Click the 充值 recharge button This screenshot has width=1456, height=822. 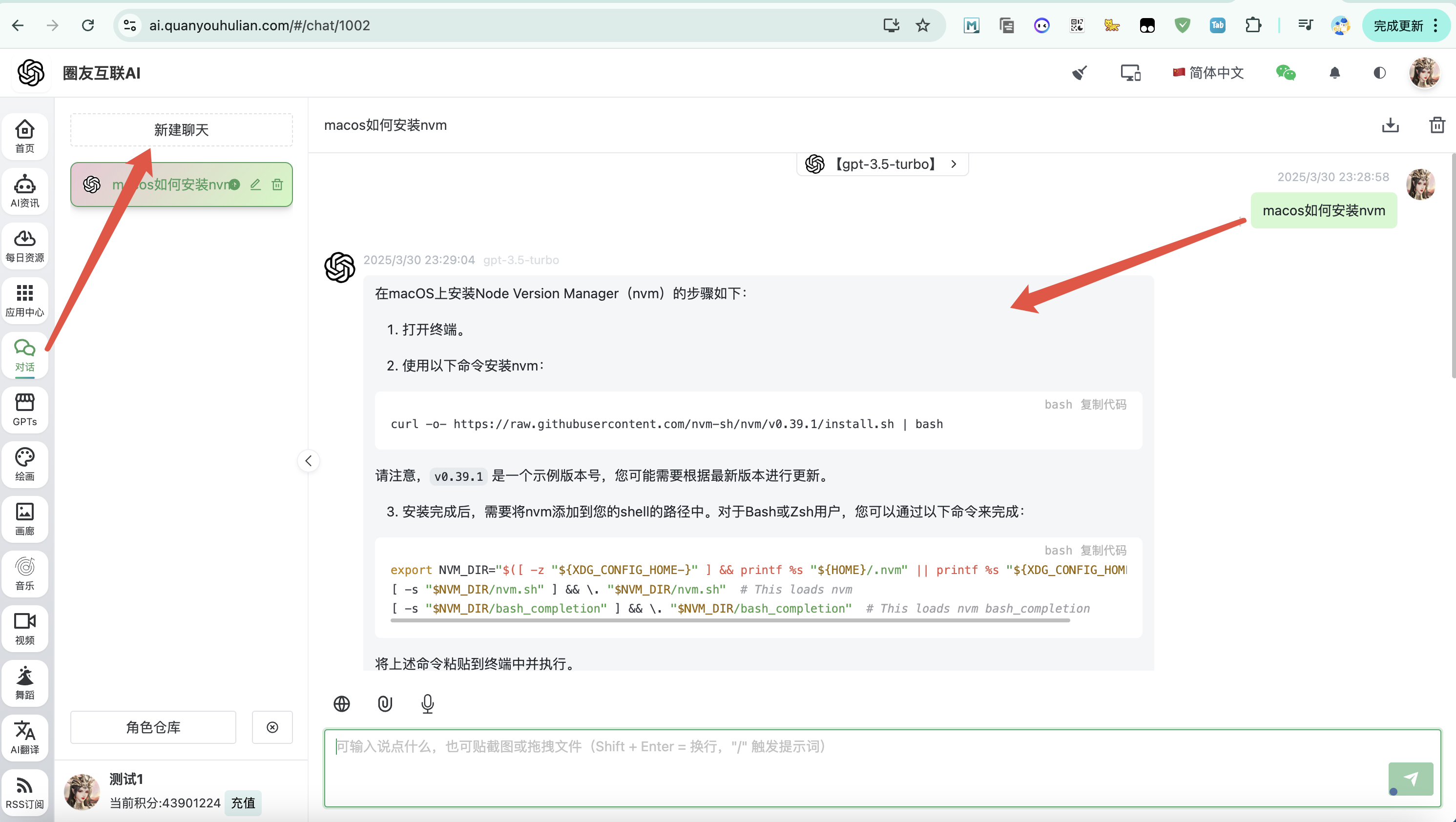pos(243,803)
